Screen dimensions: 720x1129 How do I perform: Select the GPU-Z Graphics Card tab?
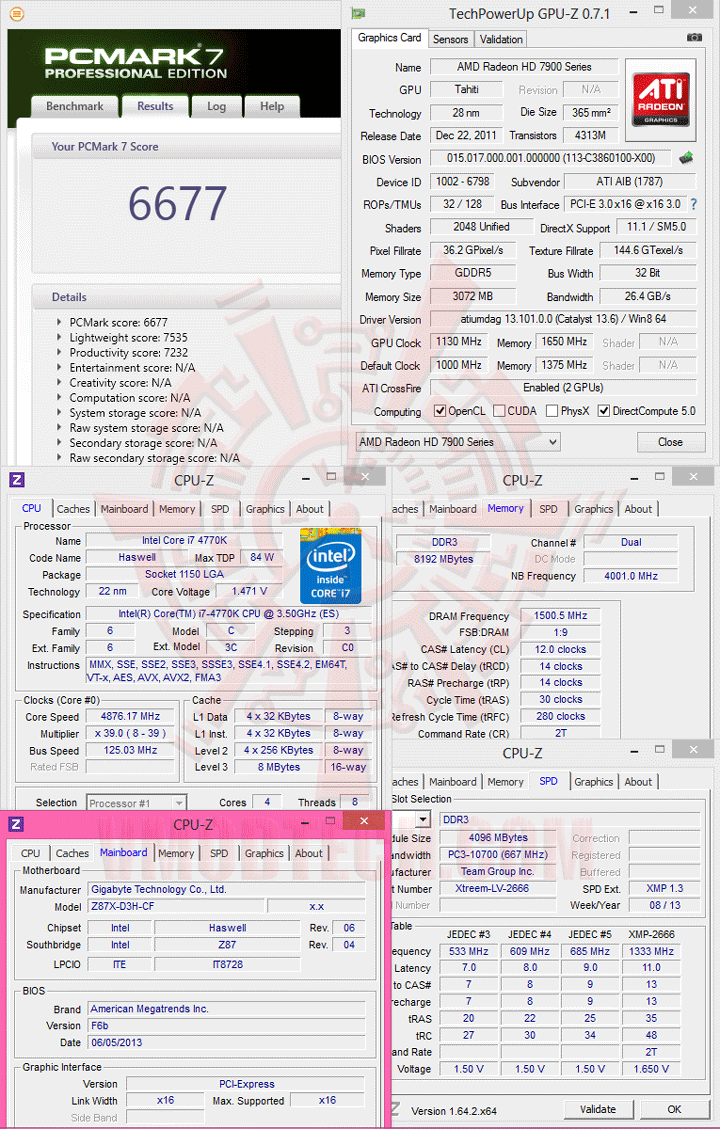coord(390,37)
